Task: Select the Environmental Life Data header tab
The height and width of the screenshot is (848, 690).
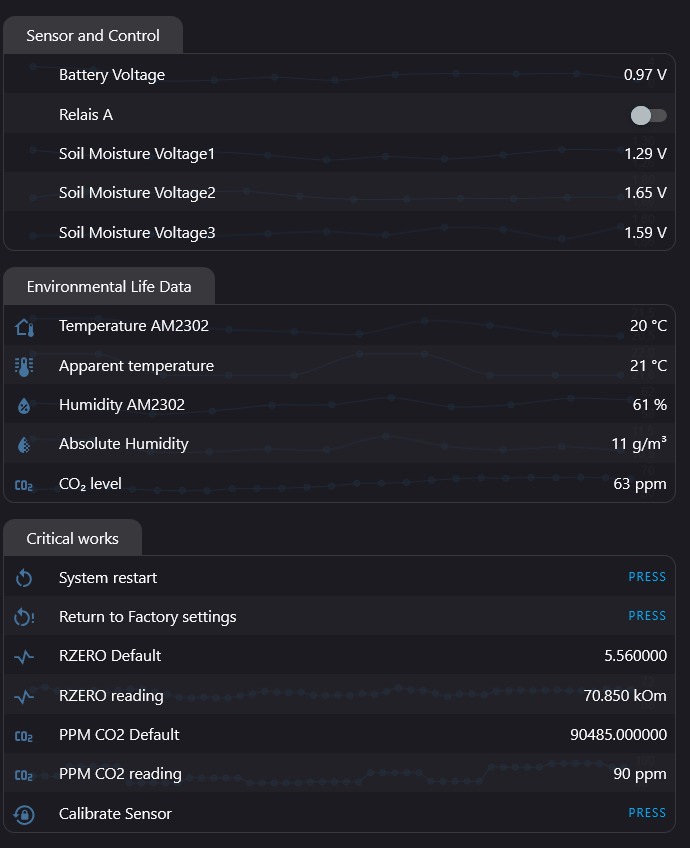Action: coord(109,287)
